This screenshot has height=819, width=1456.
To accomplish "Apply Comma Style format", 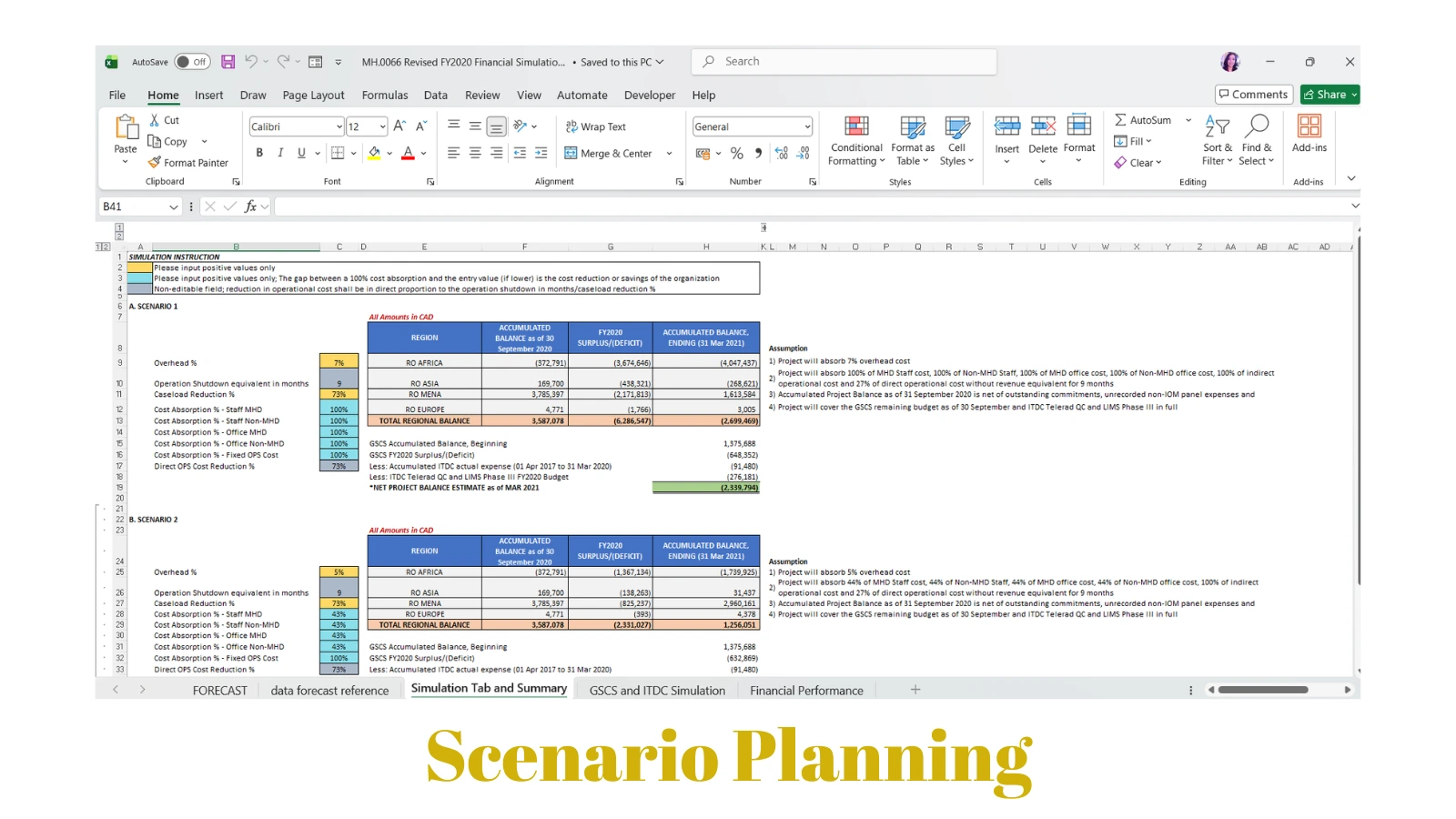I will pos(758,153).
